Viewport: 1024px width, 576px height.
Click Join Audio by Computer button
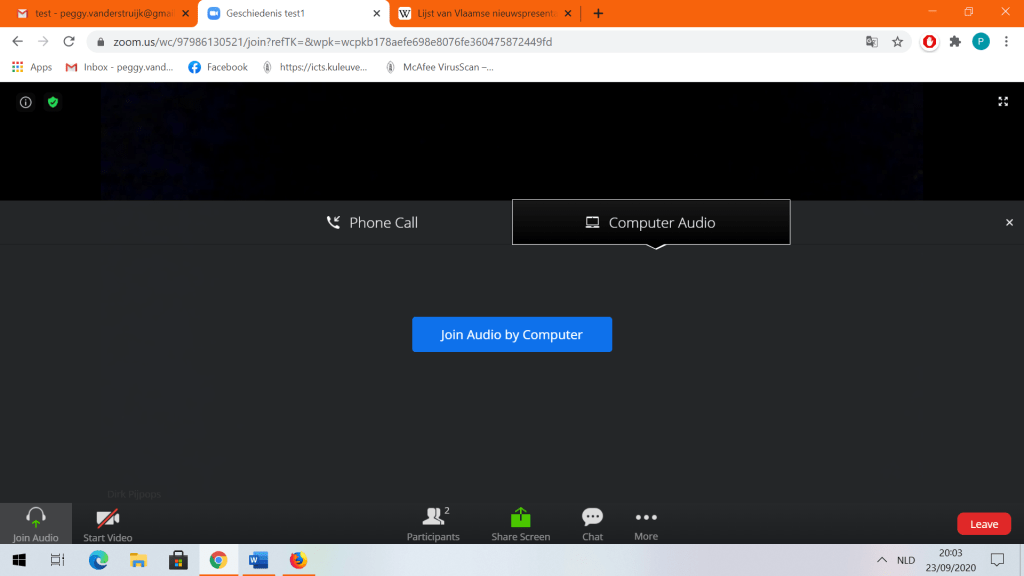click(512, 335)
